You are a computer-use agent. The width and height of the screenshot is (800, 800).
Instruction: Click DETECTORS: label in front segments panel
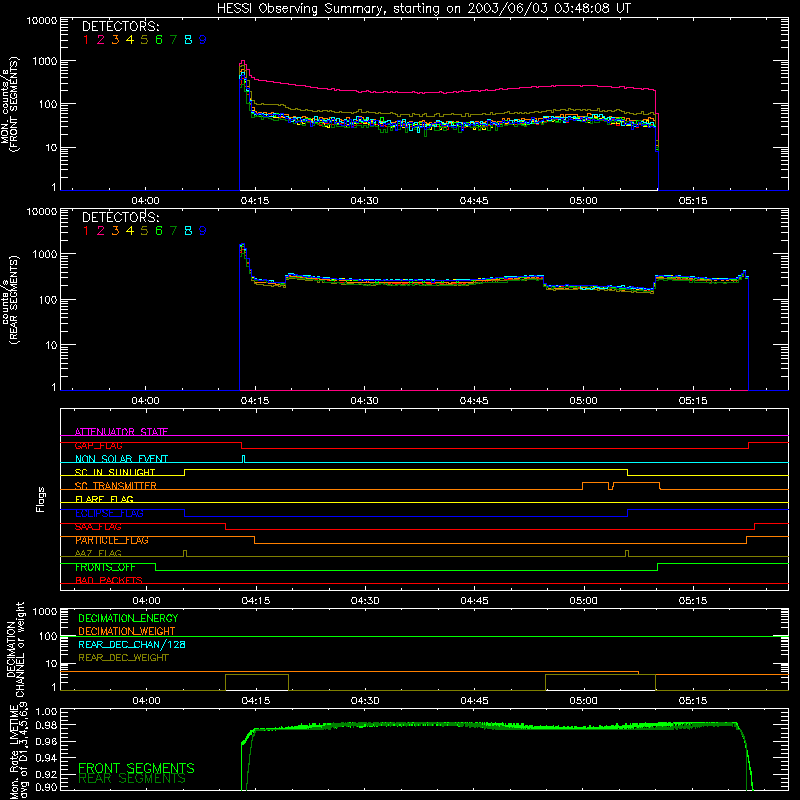click(120, 26)
